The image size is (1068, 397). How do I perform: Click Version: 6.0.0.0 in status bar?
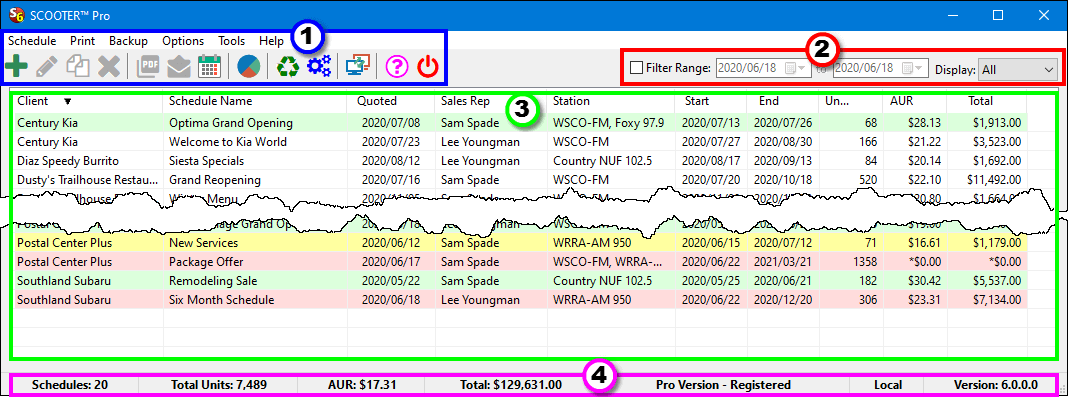point(995,385)
